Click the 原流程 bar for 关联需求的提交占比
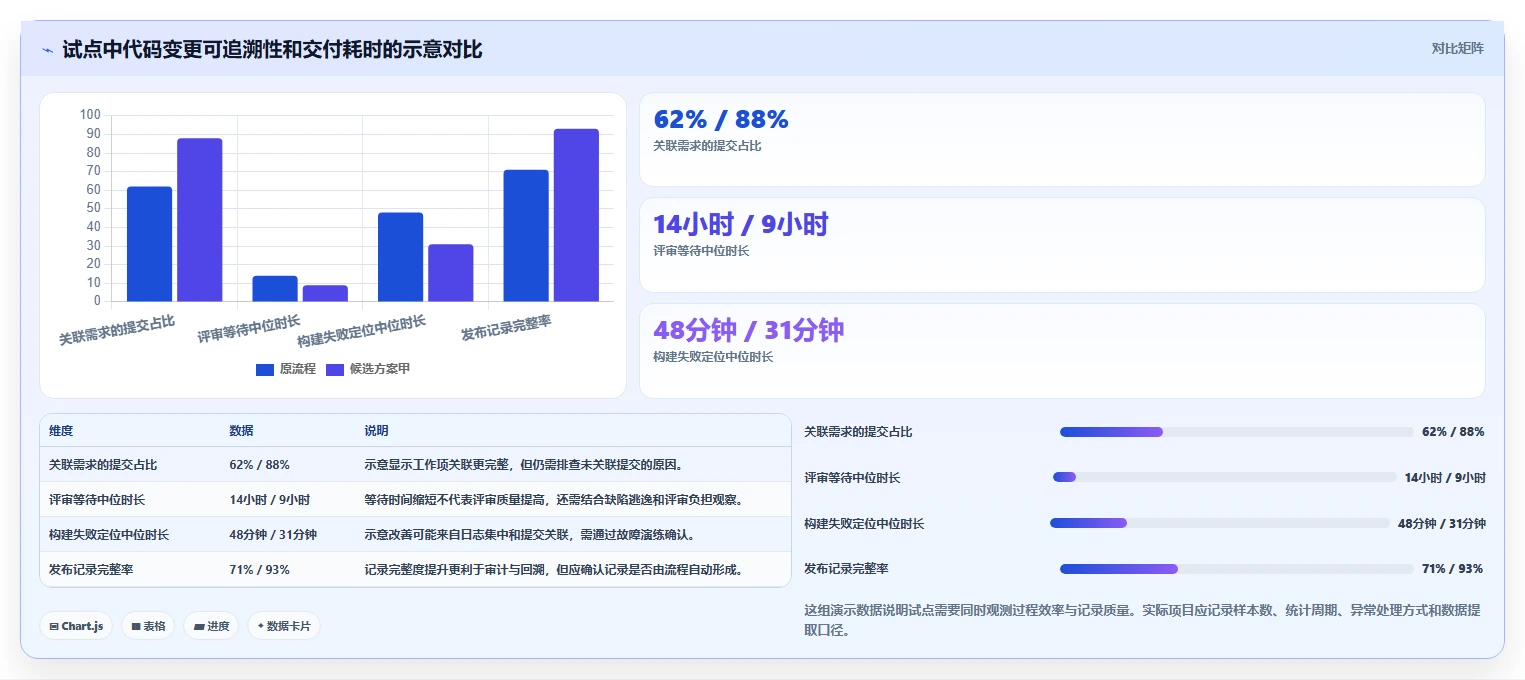Image resolution: width=1525 pixels, height=680 pixels. 149,244
